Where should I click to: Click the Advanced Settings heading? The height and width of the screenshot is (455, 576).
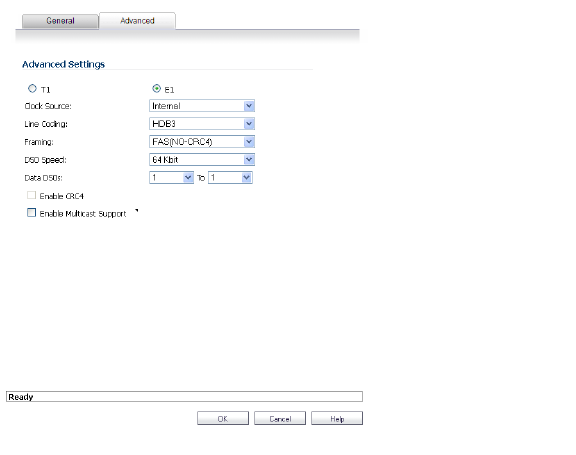[64, 65]
